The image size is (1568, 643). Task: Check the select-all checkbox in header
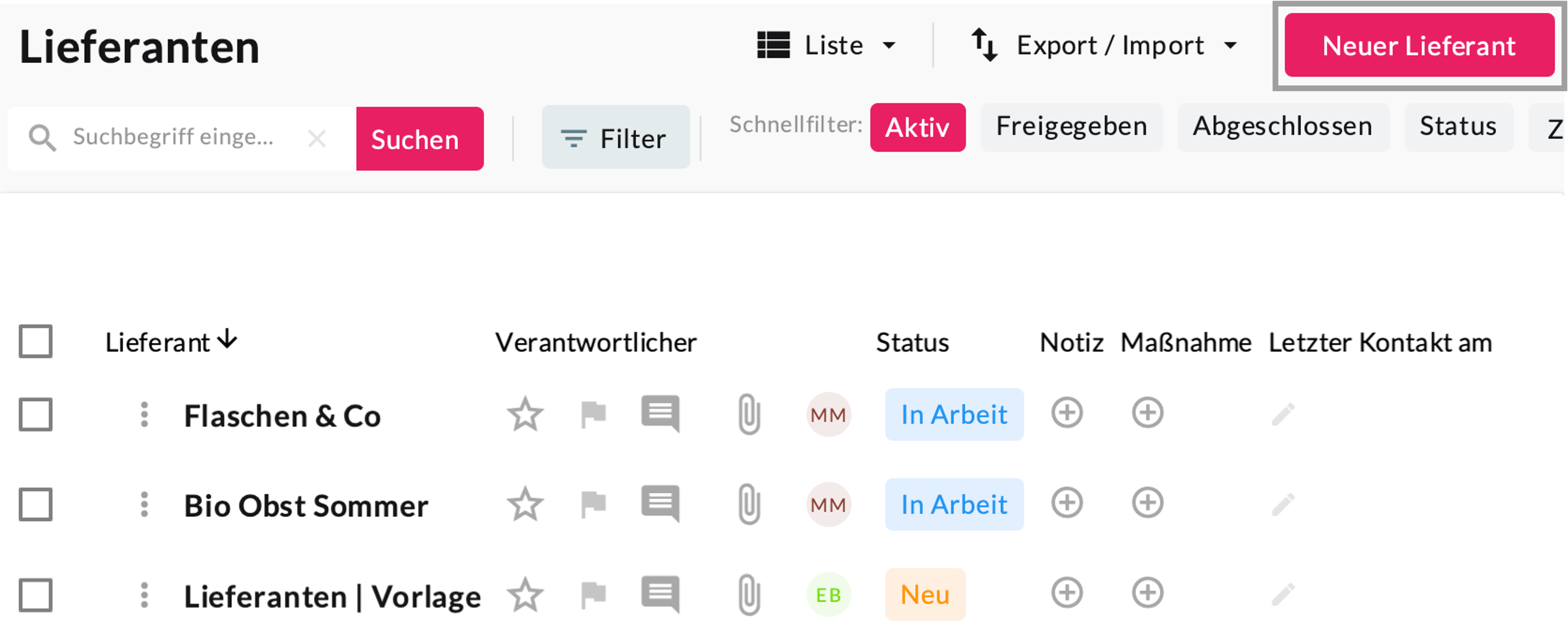click(35, 341)
